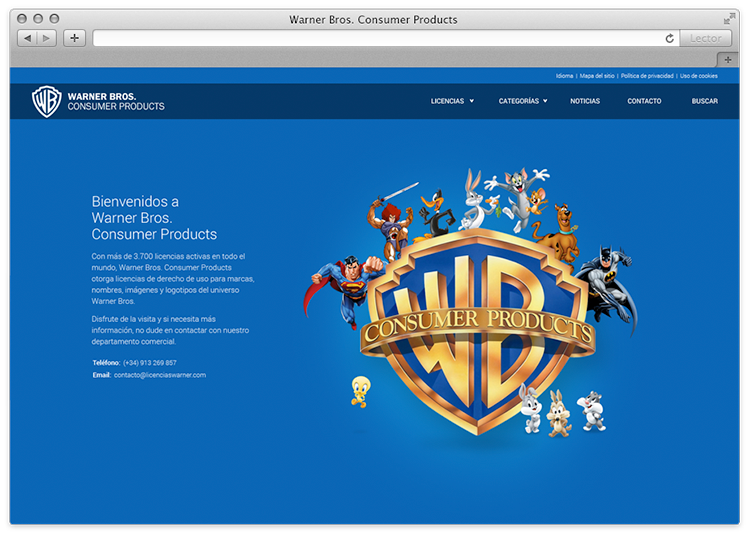Open the Contacto menu item
Image resolution: width=750 pixels, height=538 pixels.
pos(644,101)
